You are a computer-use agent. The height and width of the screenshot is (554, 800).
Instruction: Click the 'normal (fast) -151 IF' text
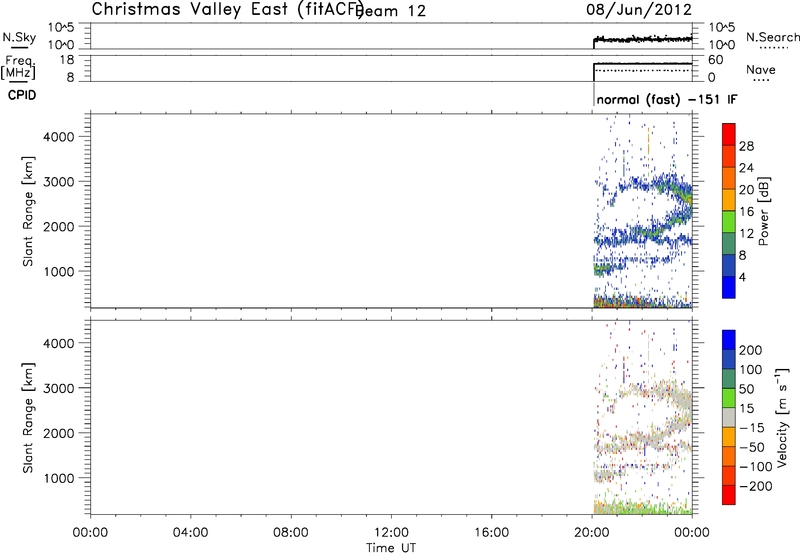[666, 99]
